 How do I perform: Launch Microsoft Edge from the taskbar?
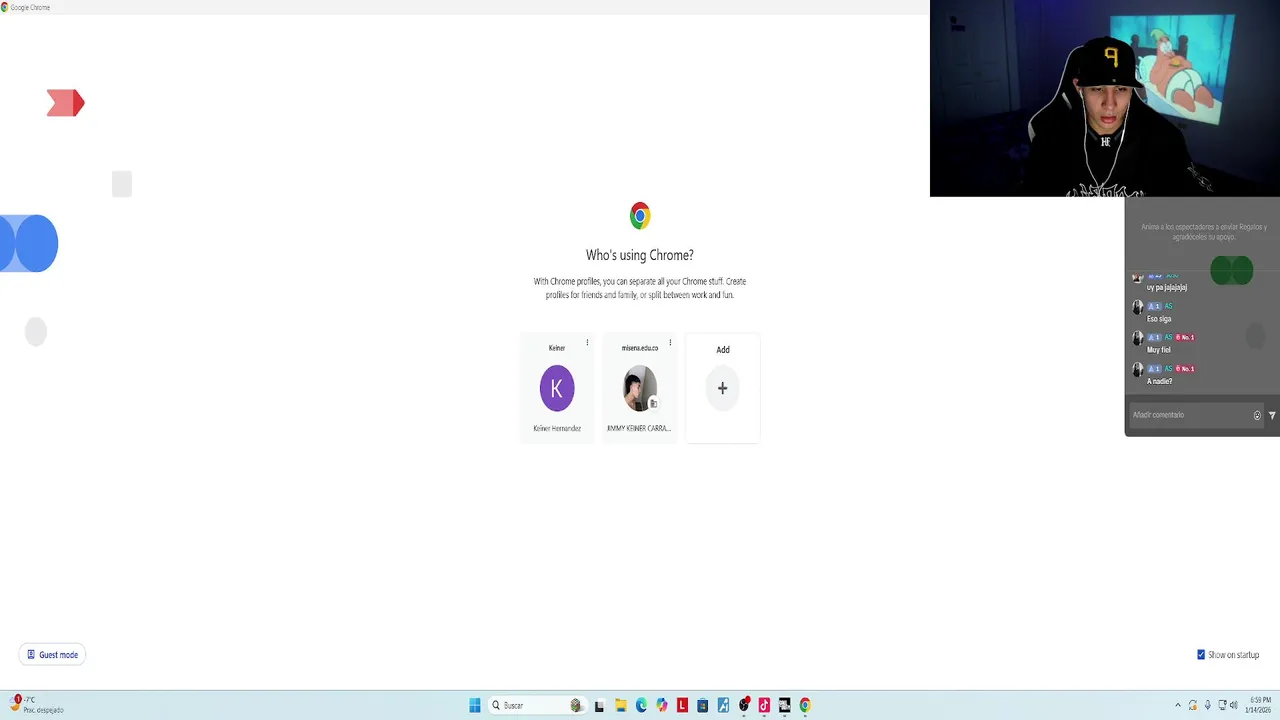[641, 705]
